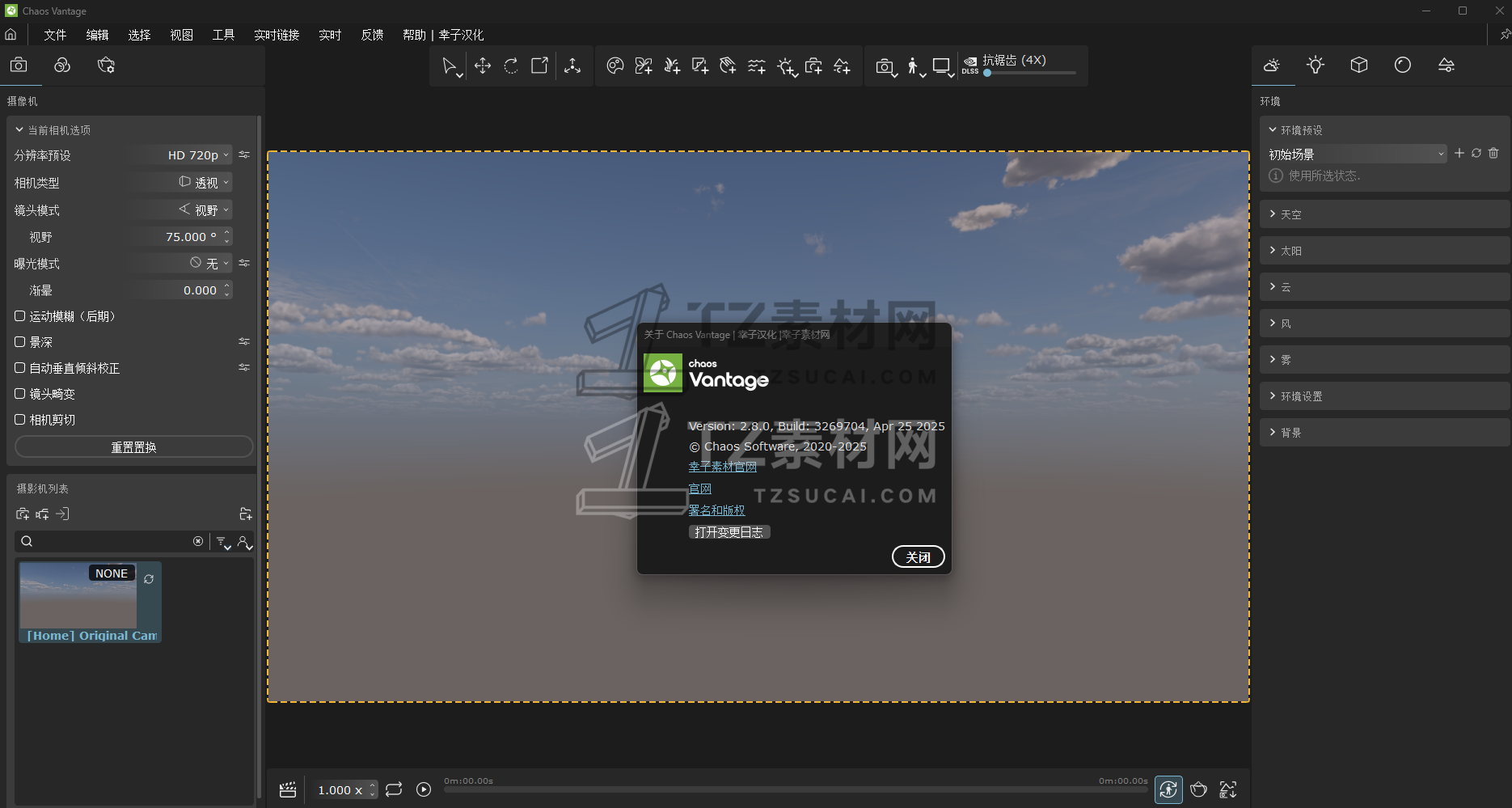The height and width of the screenshot is (808, 1512).
Task: Clear the camera list search field
Action: coord(198,541)
